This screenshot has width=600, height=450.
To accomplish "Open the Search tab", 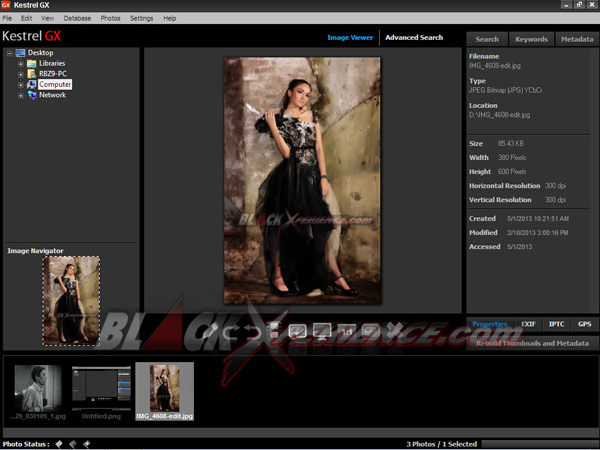I will tap(487, 39).
